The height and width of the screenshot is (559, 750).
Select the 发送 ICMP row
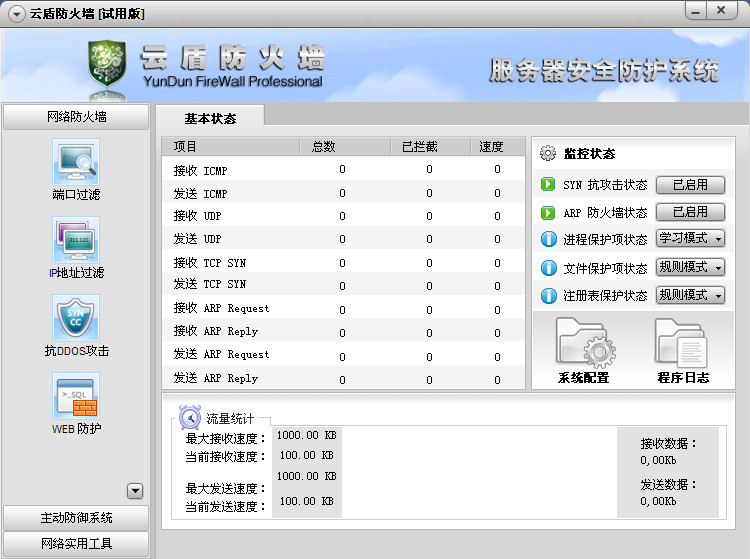[343, 193]
